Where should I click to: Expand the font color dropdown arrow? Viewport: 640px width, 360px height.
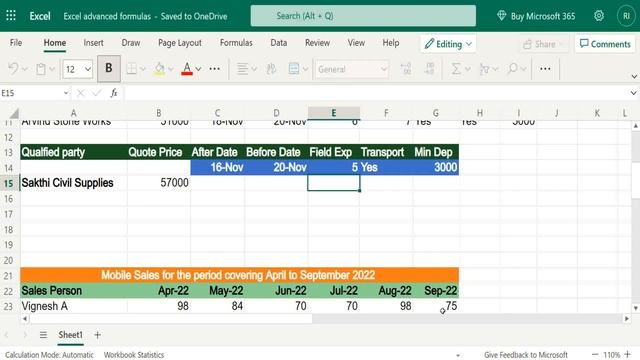coord(198,69)
